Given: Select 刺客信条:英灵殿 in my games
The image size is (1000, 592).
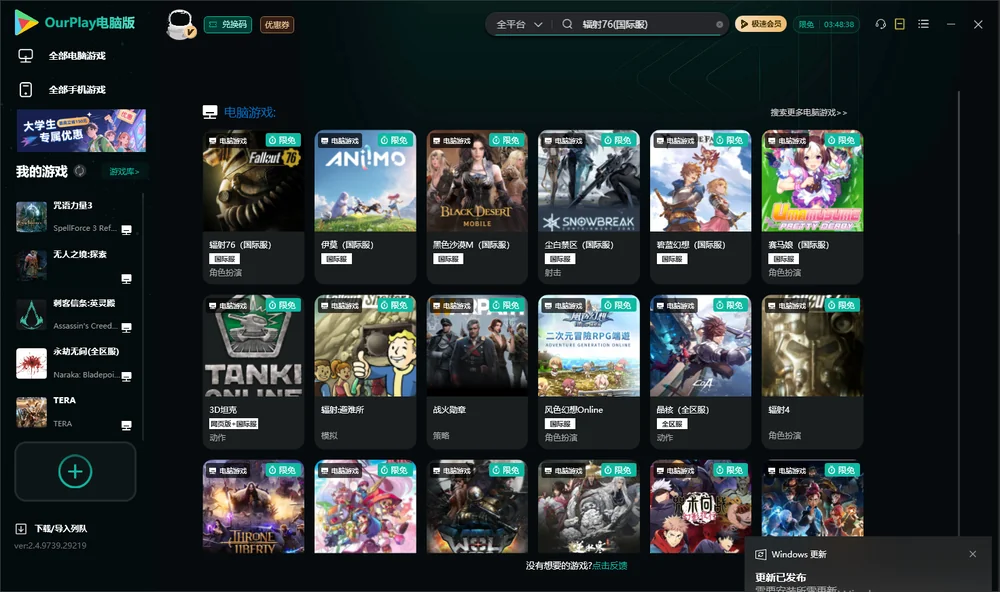Looking at the screenshot, I should pos(75,314).
